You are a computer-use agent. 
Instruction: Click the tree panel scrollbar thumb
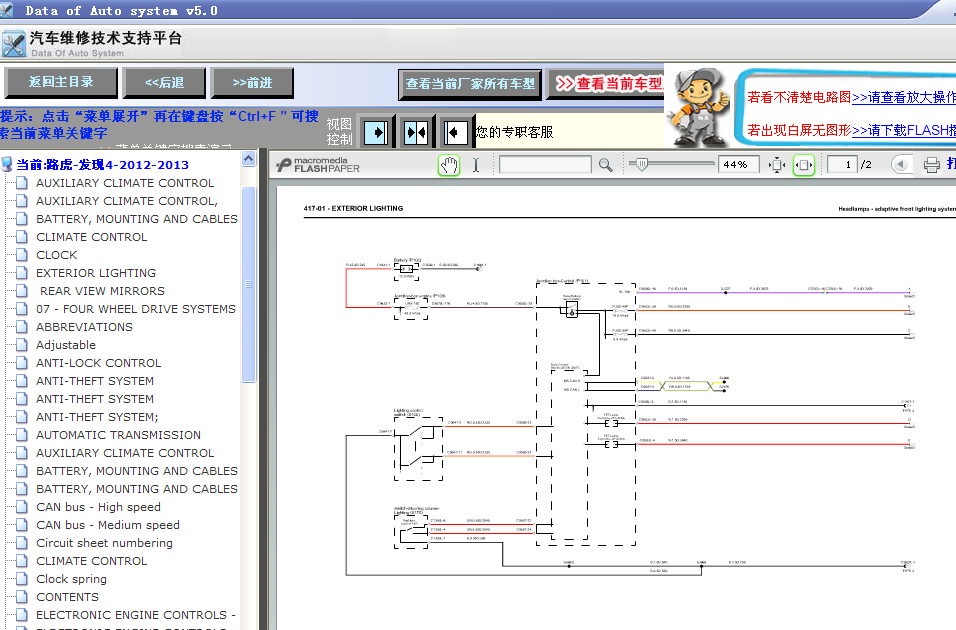tap(248, 284)
